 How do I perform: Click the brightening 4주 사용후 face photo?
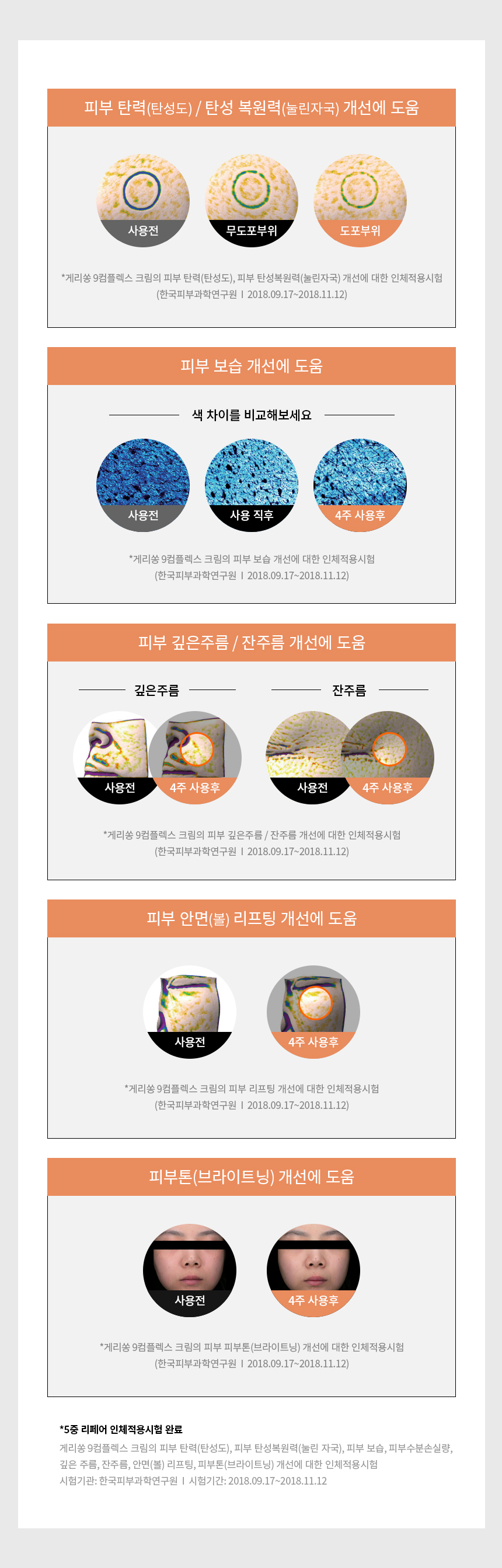313,1270
